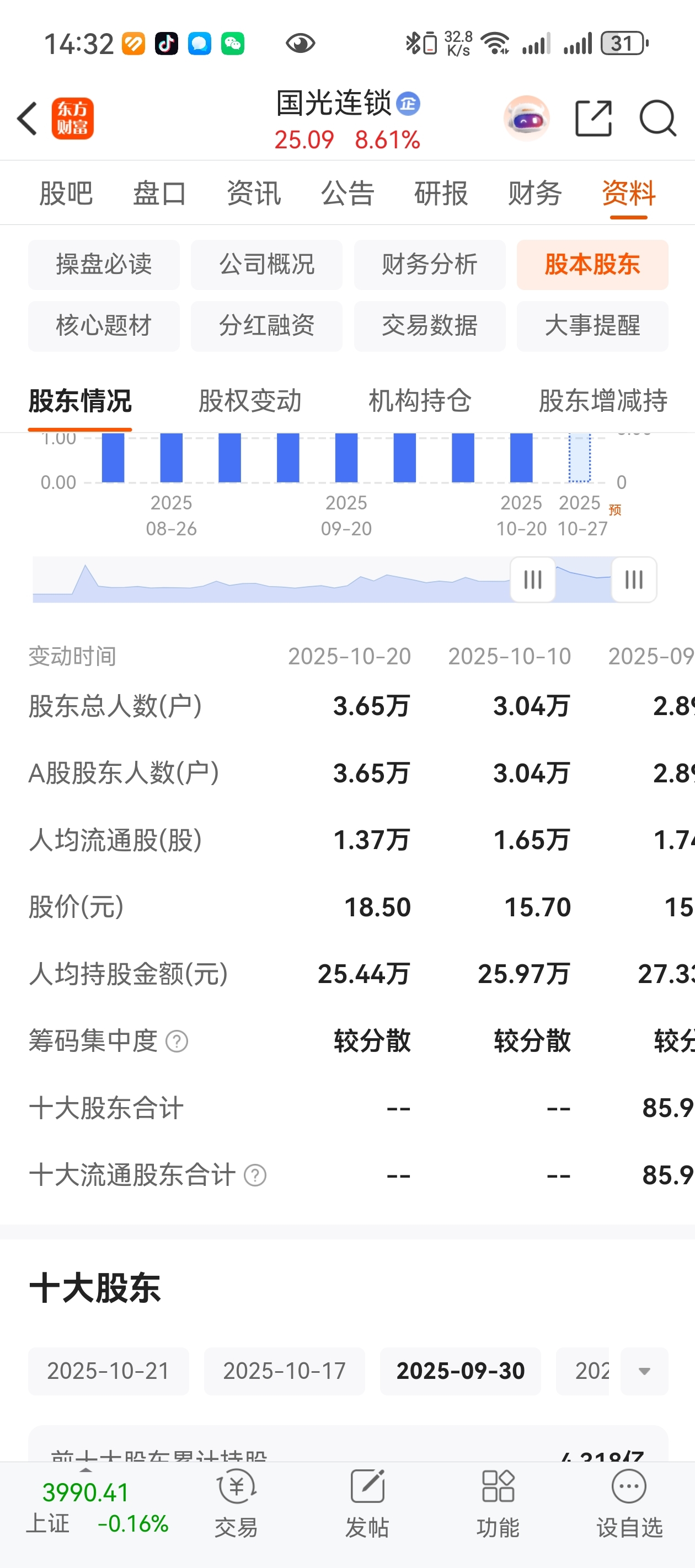Open search with the magnifier icon

tap(658, 118)
